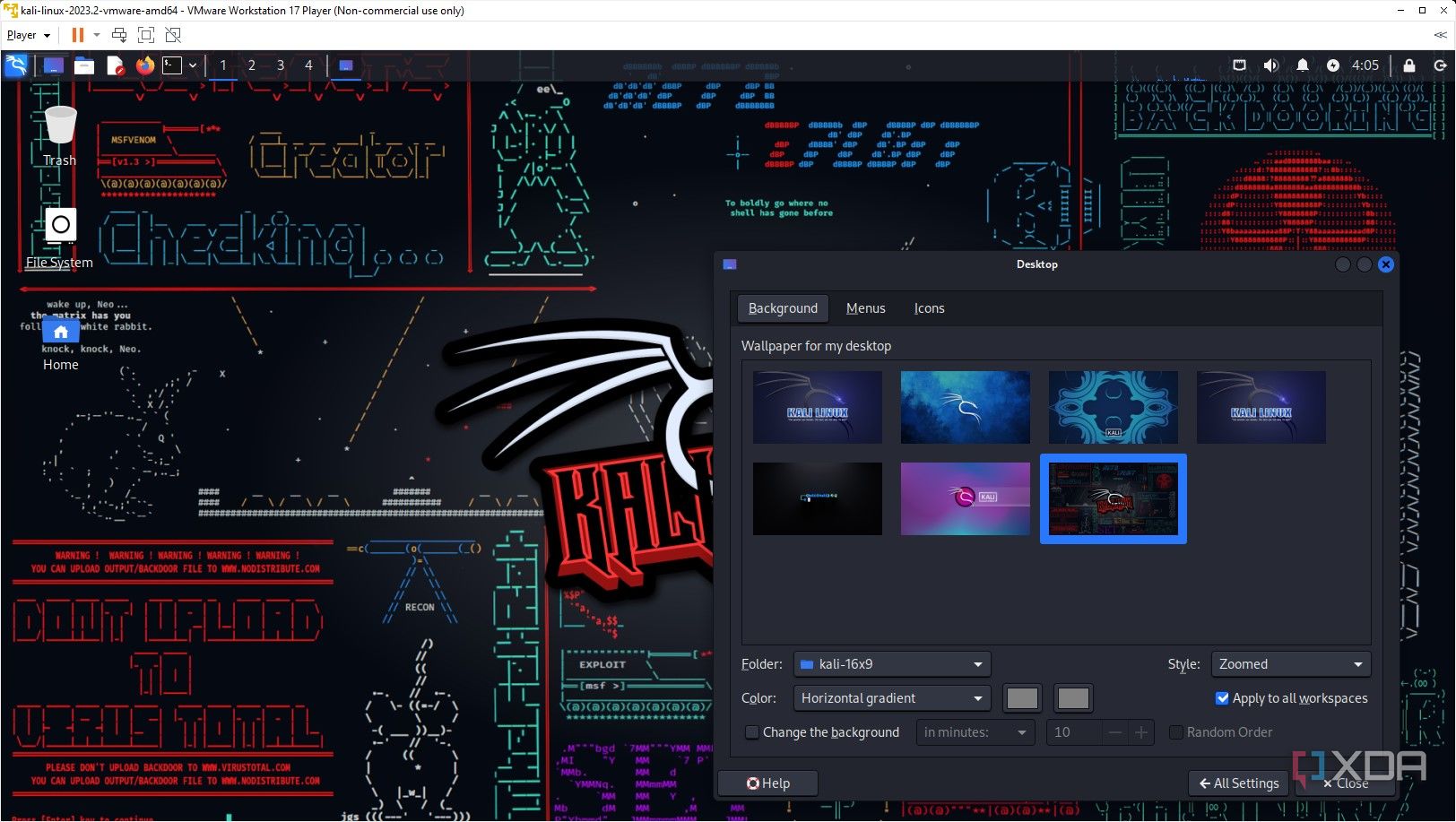Open the Kali applications menu
This screenshot has width=1456, height=822.
tap(16, 65)
